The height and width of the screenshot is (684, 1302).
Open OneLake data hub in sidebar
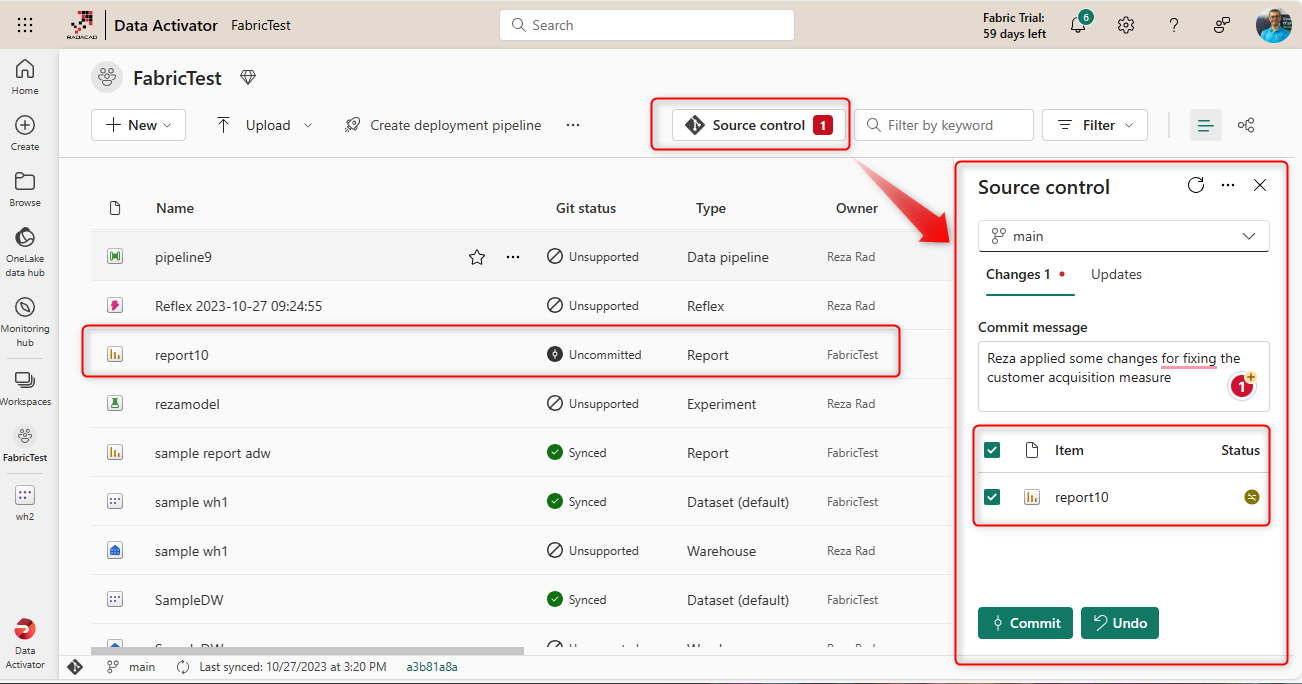tap(25, 251)
